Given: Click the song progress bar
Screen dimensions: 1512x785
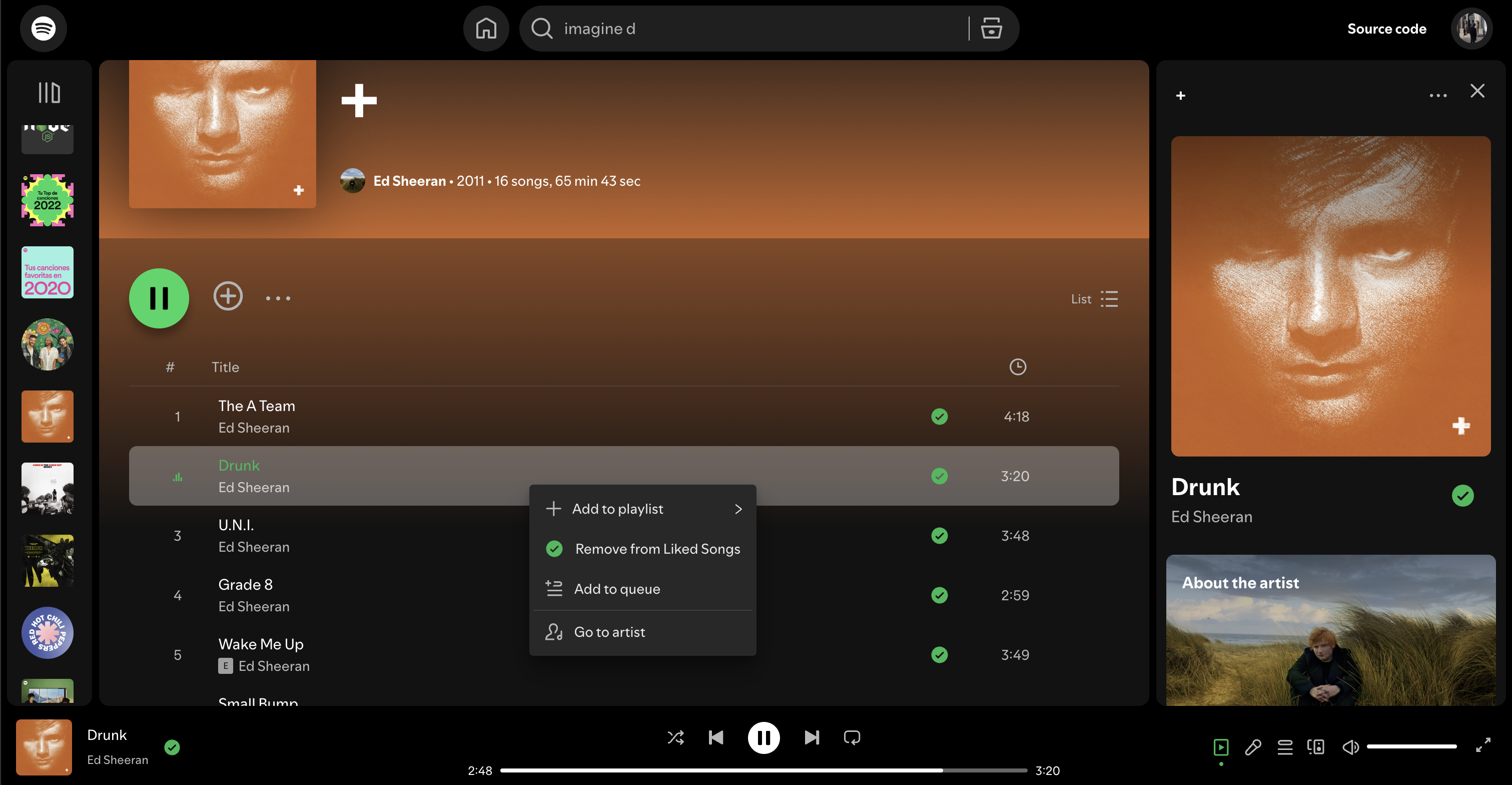Looking at the screenshot, I should click(x=763, y=770).
